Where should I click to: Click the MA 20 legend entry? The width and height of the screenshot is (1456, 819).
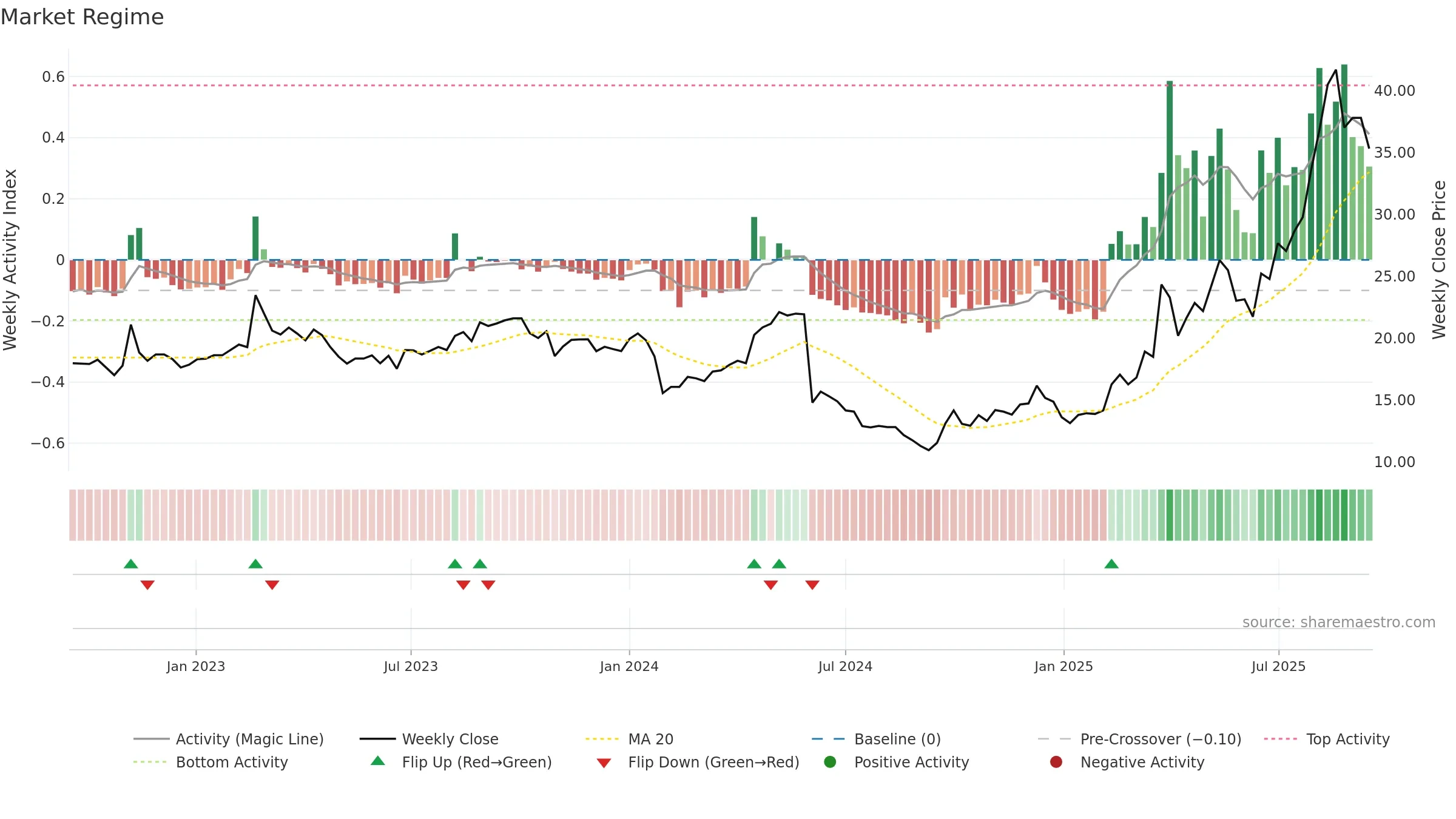(630, 739)
